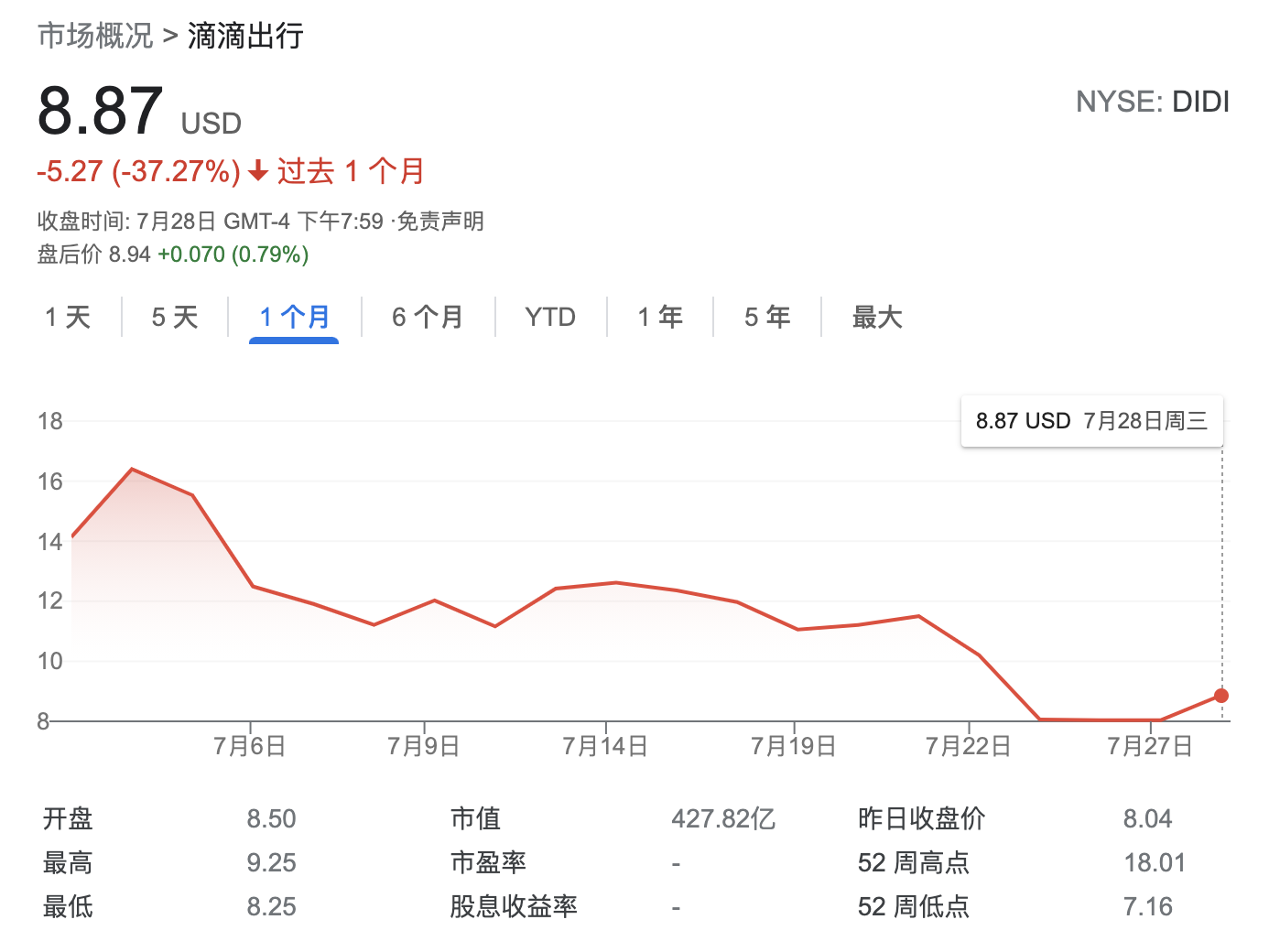Switch chart to YTD range

pyautogui.click(x=550, y=318)
